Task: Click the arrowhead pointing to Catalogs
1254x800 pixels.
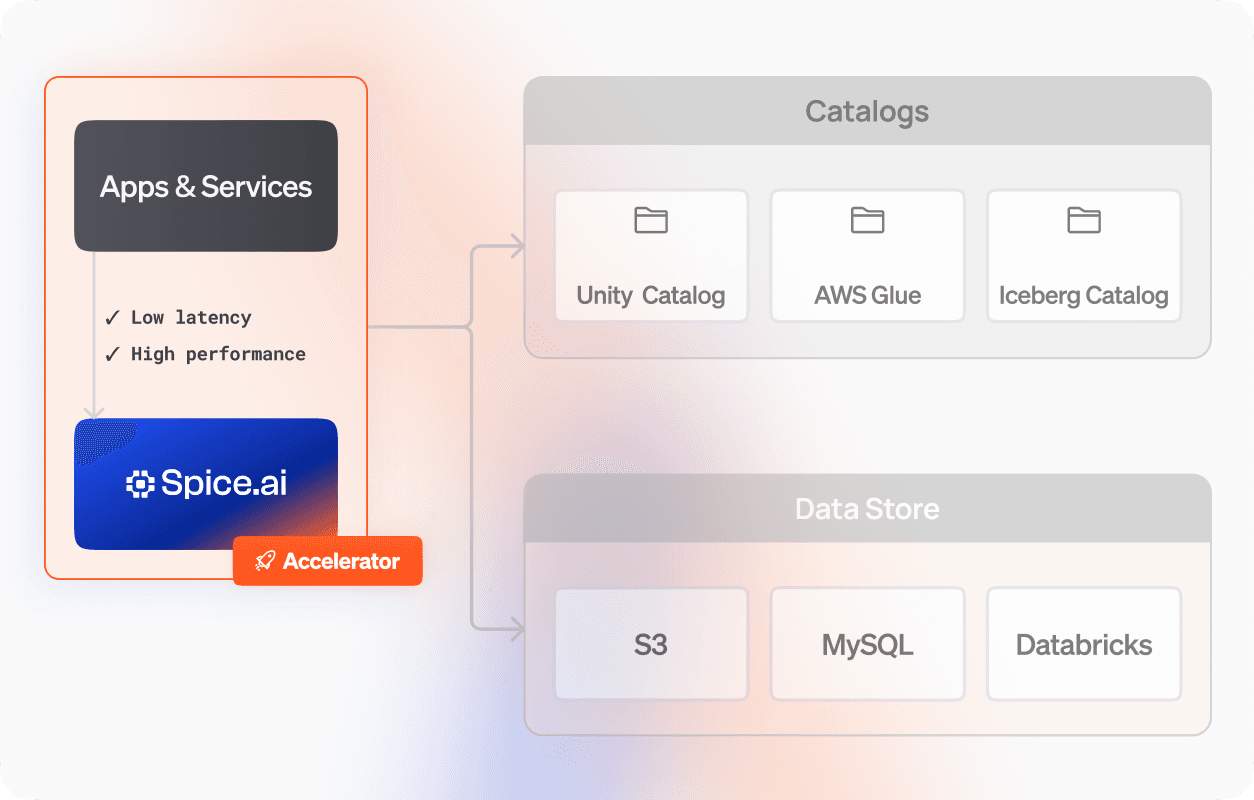Action: pyautogui.click(x=516, y=246)
